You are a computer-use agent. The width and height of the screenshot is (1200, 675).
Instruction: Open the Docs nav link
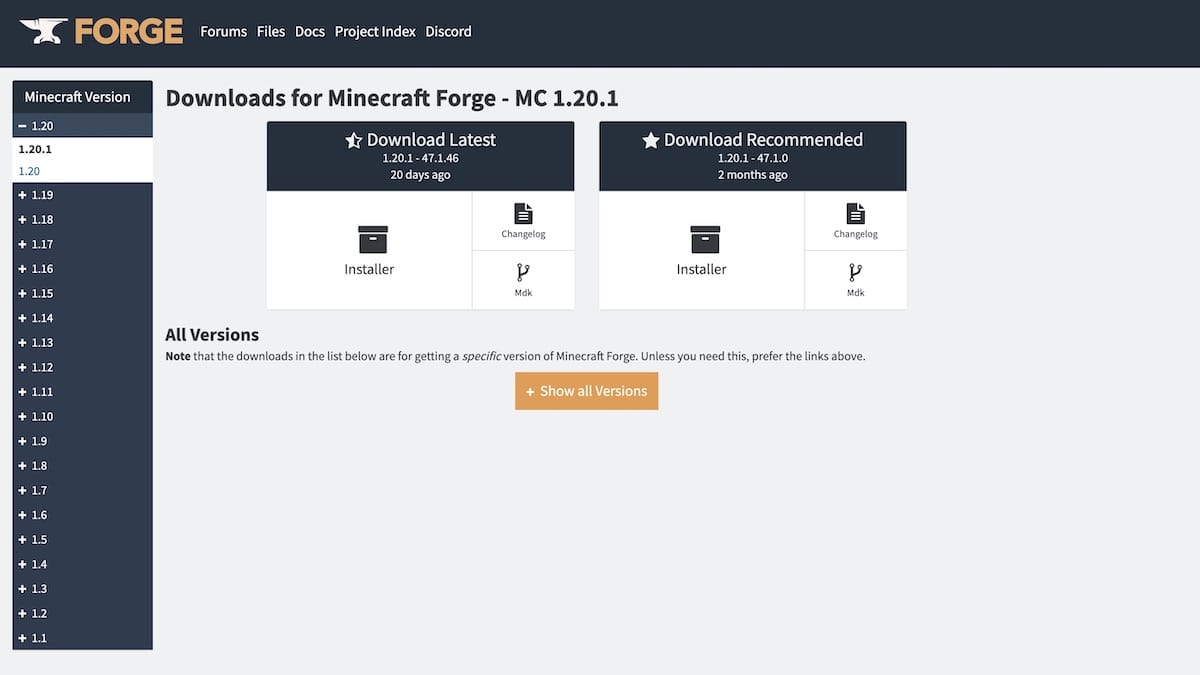click(310, 31)
